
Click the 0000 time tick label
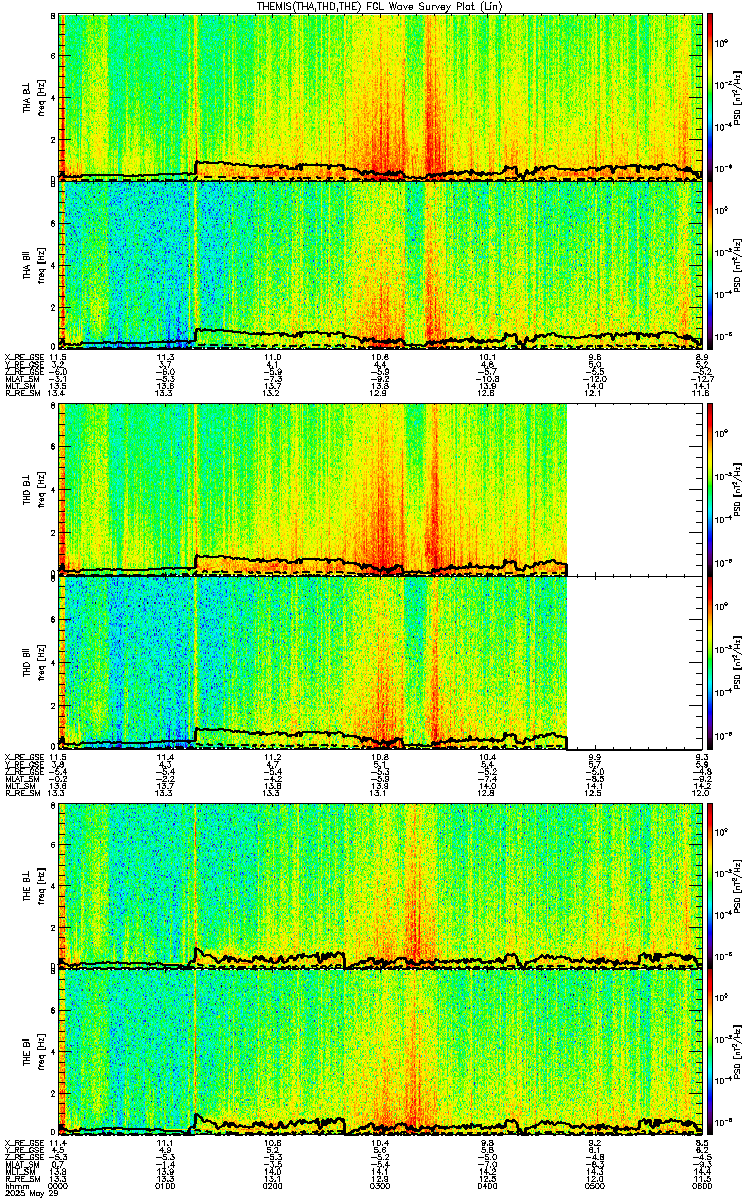pyautogui.click(x=59, y=1186)
